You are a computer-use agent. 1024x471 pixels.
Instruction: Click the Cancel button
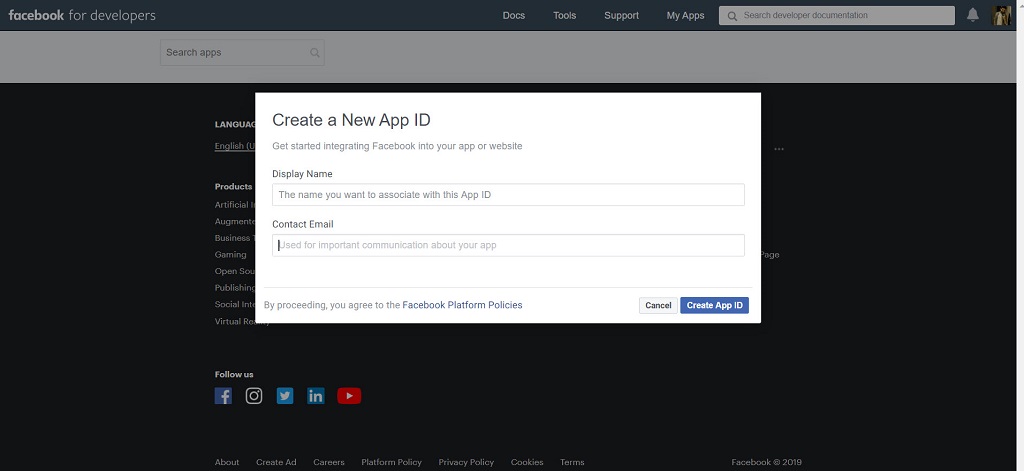658,305
